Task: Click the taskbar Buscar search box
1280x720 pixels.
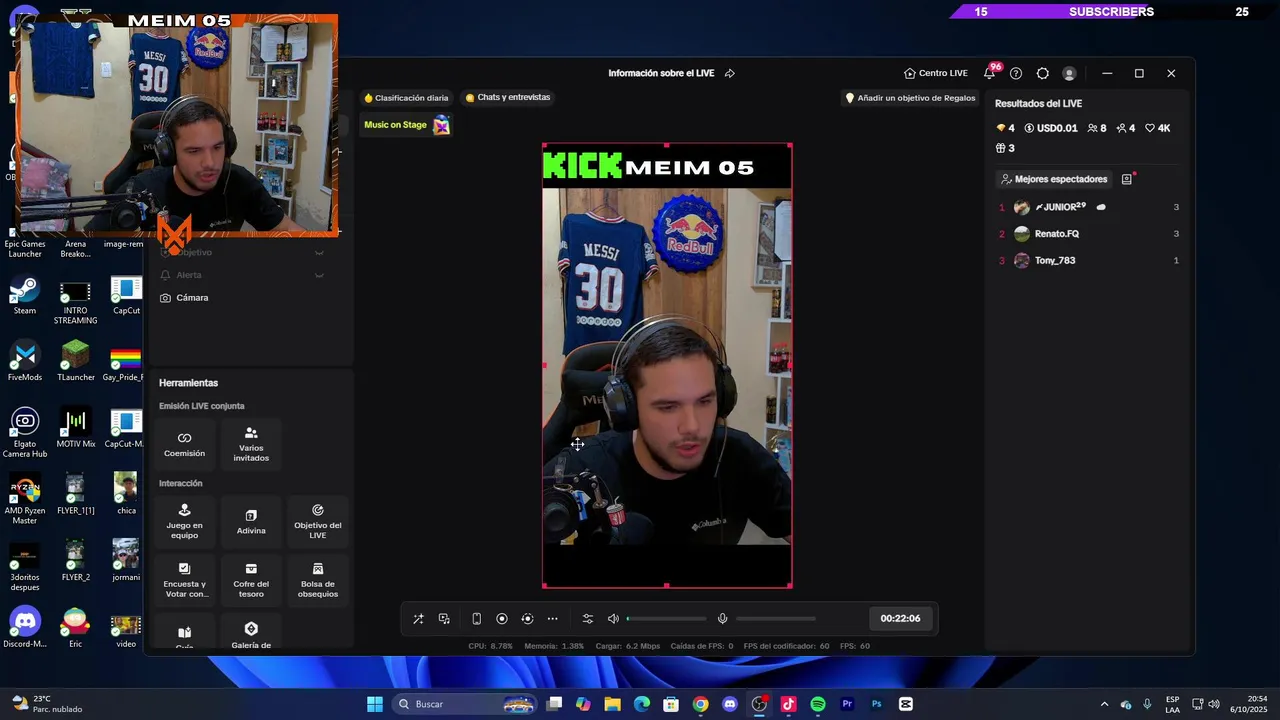Action: (466, 704)
